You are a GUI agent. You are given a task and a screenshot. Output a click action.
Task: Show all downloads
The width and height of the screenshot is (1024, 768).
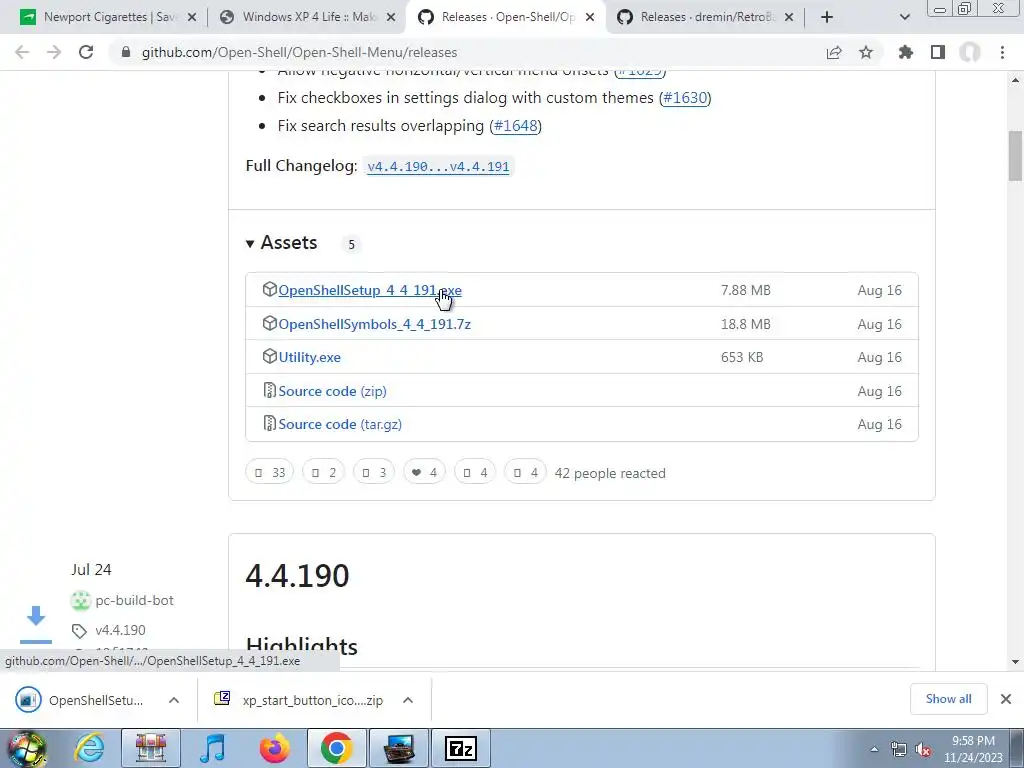click(x=948, y=699)
